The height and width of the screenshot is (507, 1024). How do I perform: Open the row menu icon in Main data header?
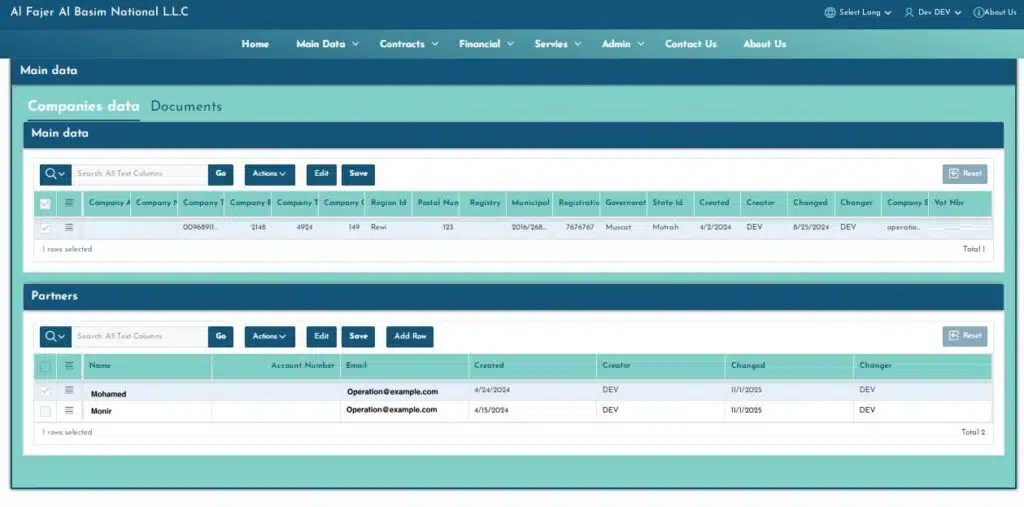(69, 203)
